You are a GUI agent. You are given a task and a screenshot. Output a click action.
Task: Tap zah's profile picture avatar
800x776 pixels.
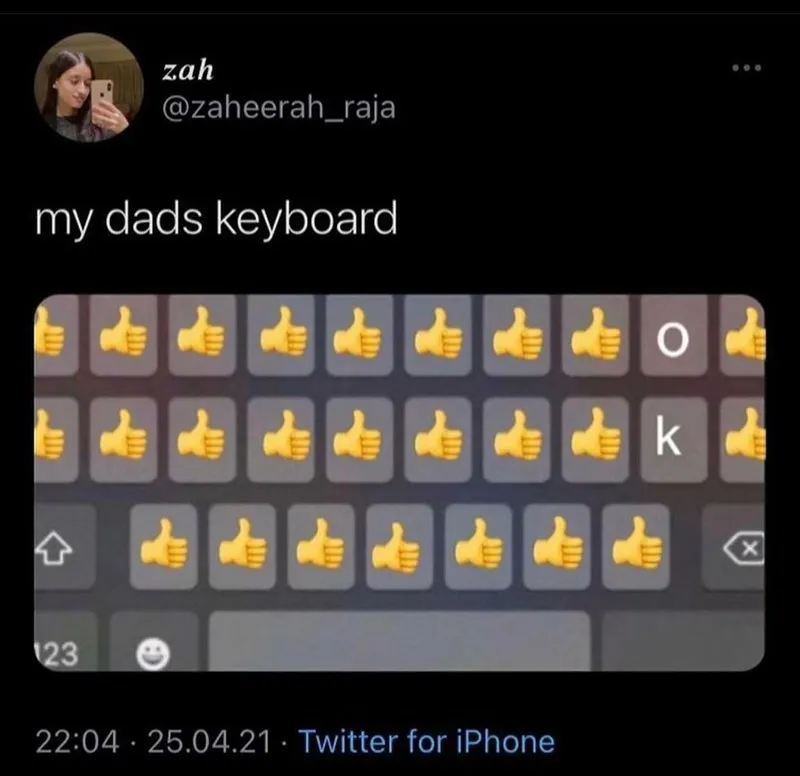coord(89,87)
